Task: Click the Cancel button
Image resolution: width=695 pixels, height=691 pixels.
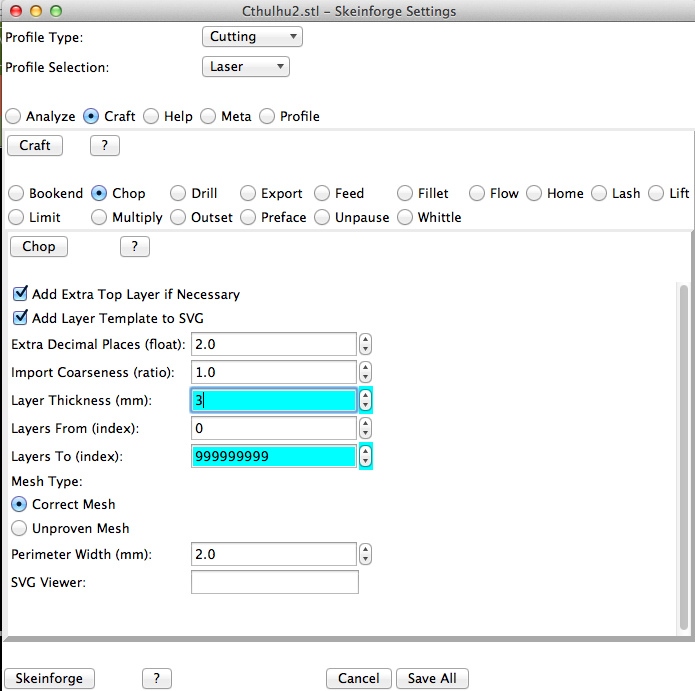Action: coord(359,679)
